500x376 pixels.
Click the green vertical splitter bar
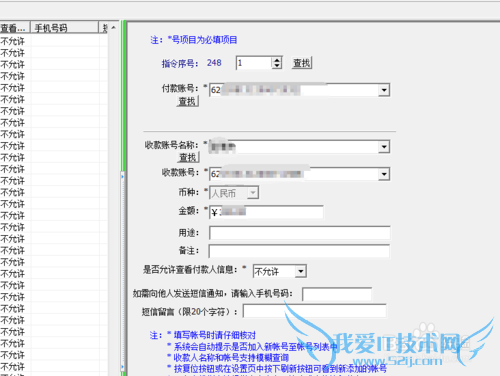[123, 97]
